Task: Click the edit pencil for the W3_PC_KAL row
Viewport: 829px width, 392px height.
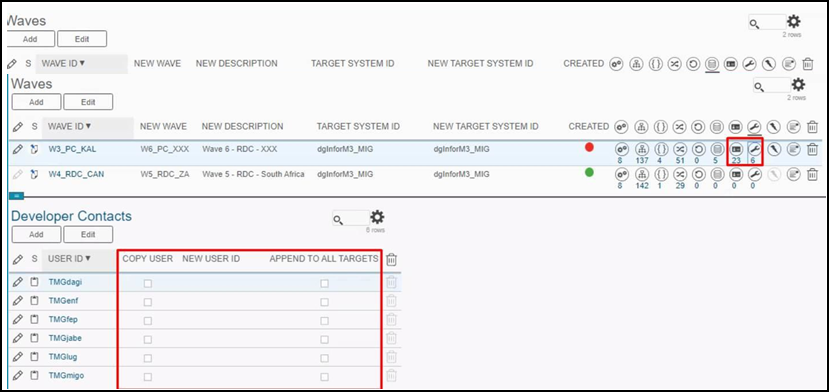Action: 17,149
